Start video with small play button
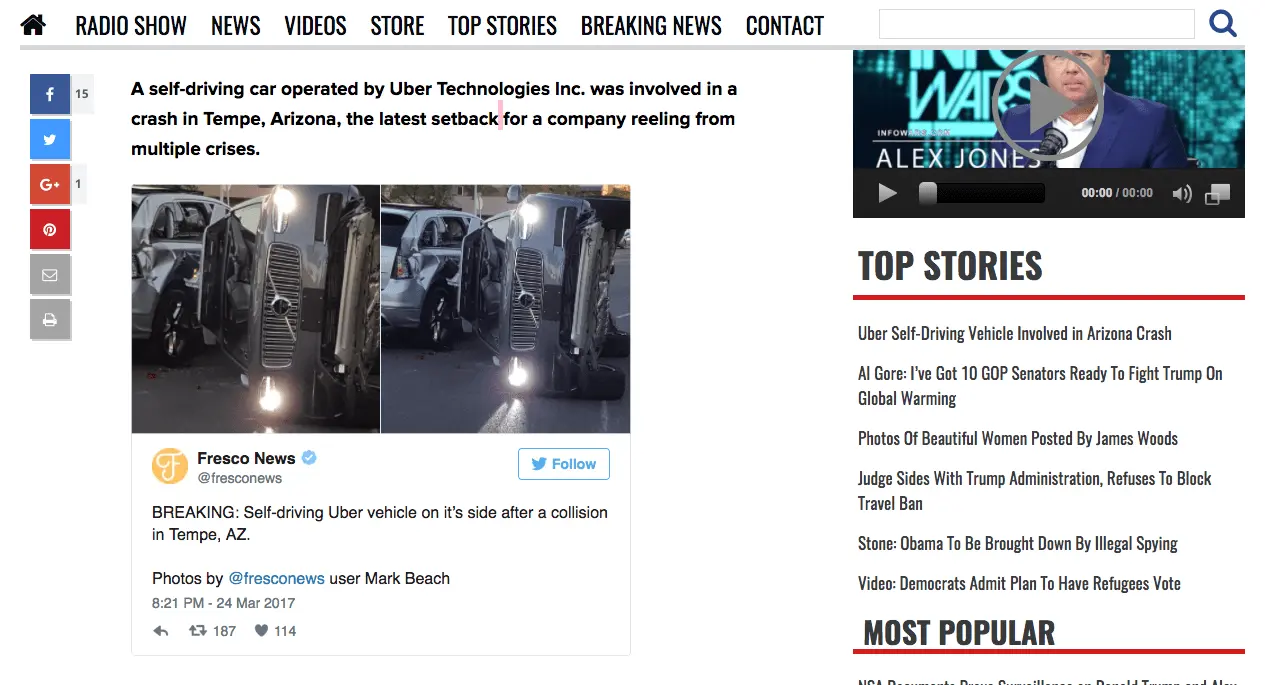The width and height of the screenshot is (1265, 685). pyautogui.click(x=887, y=193)
